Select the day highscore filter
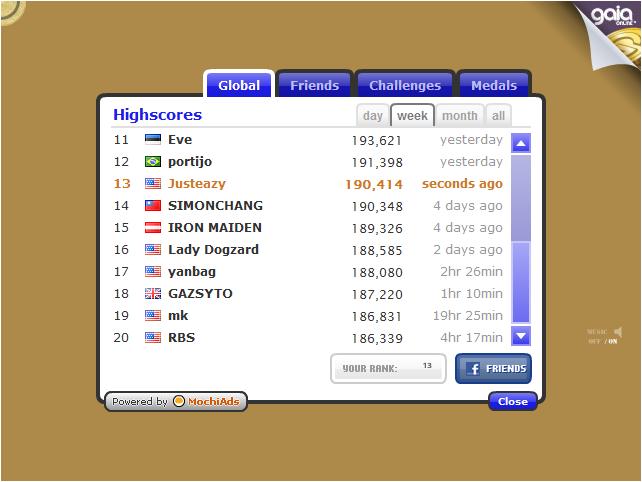Image resolution: width=642 pixels, height=482 pixels. [373, 116]
